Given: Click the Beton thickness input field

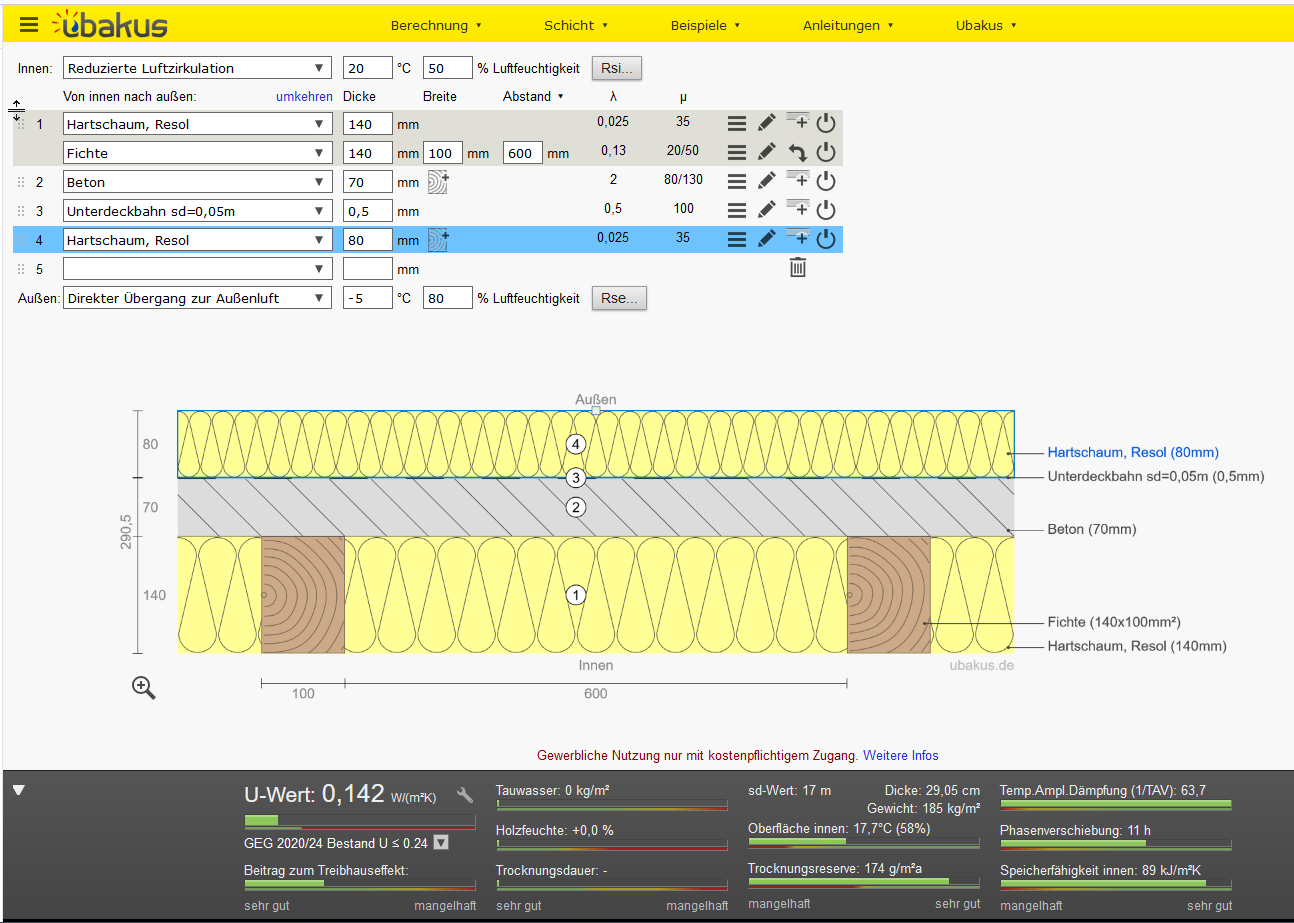Looking at the screenshot, I should (x=367, y=182).
